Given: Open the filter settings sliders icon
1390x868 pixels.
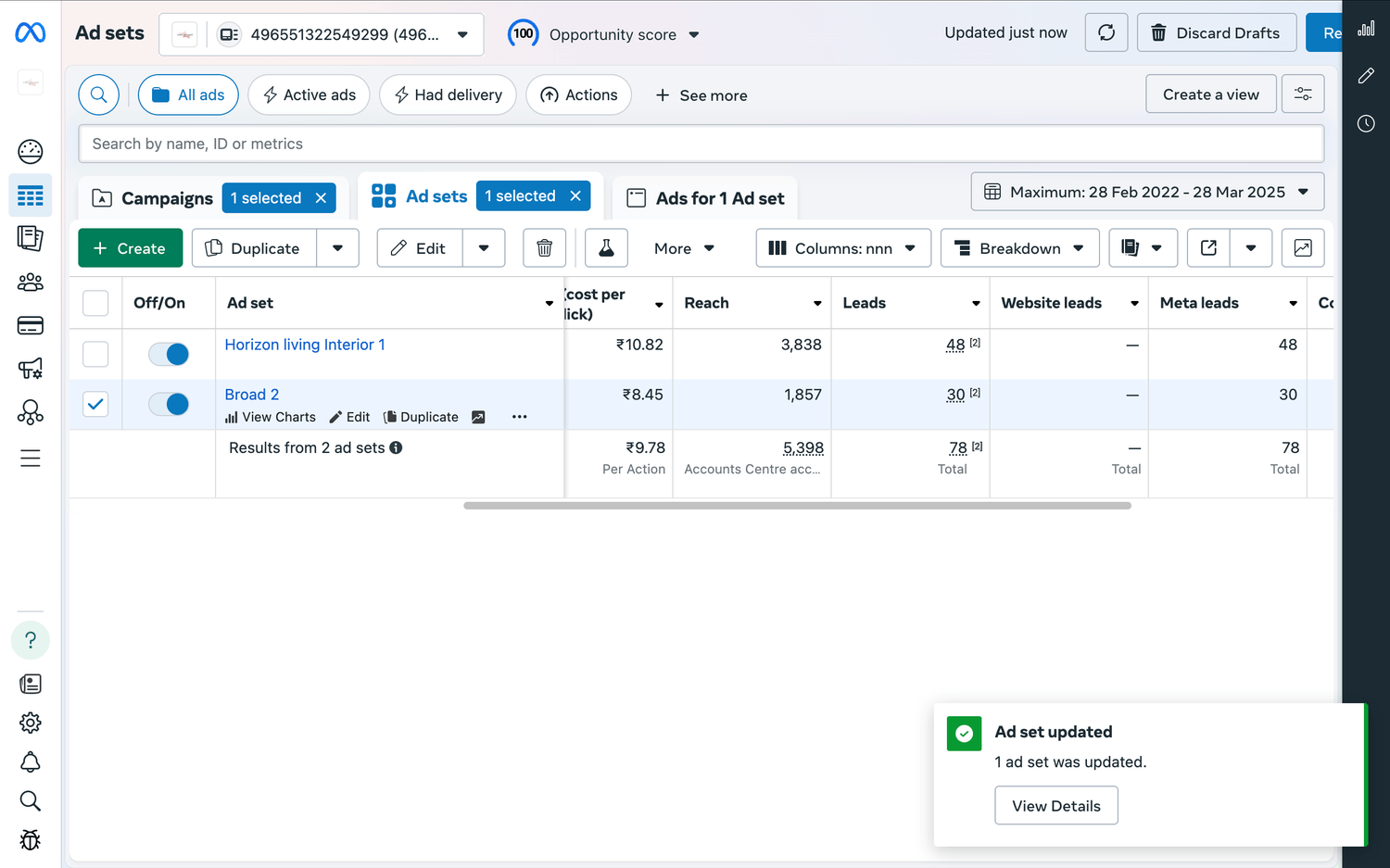Looking at the screenshot, I should [x=1302, y=94].
